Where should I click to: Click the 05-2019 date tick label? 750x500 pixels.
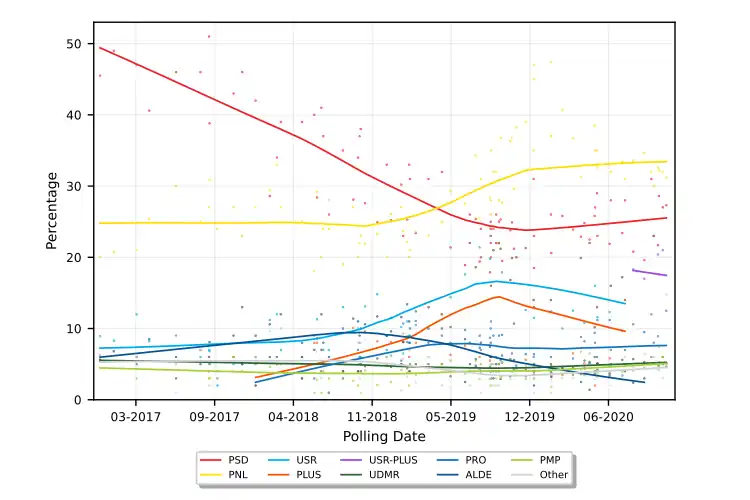click(x=449, y=416)
